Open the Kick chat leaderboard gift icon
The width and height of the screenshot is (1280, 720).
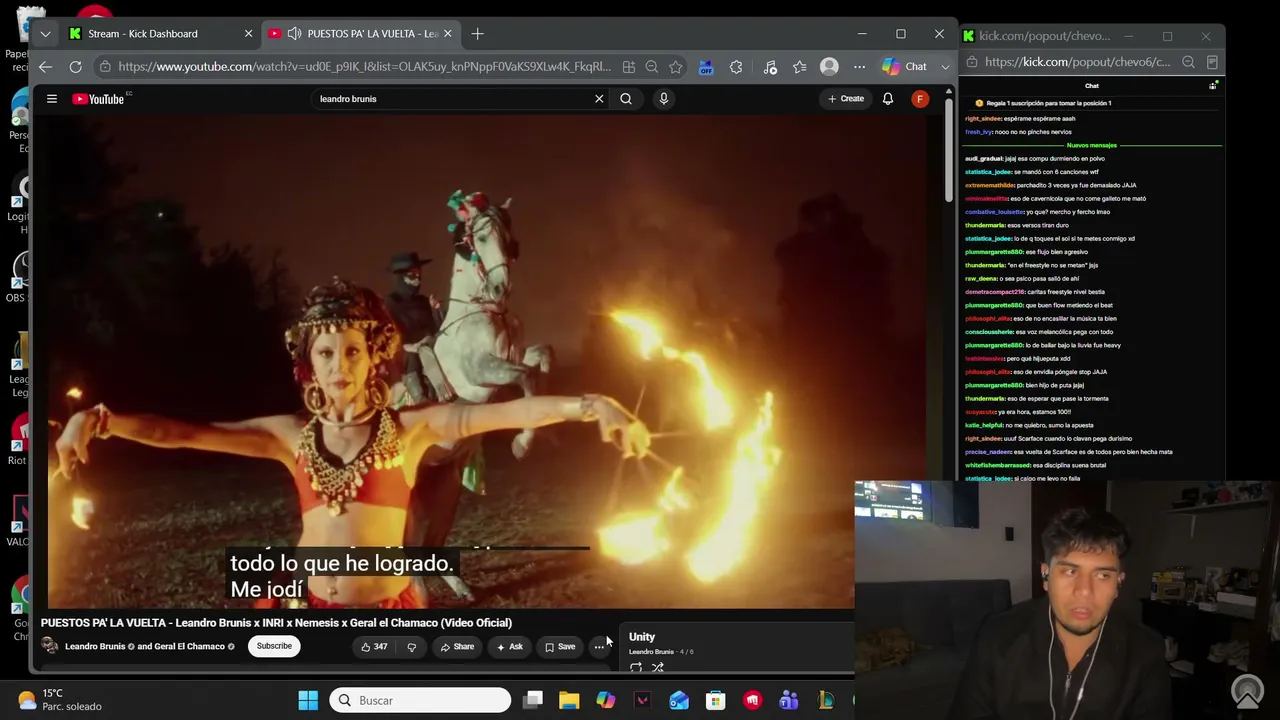(1213, 86)
